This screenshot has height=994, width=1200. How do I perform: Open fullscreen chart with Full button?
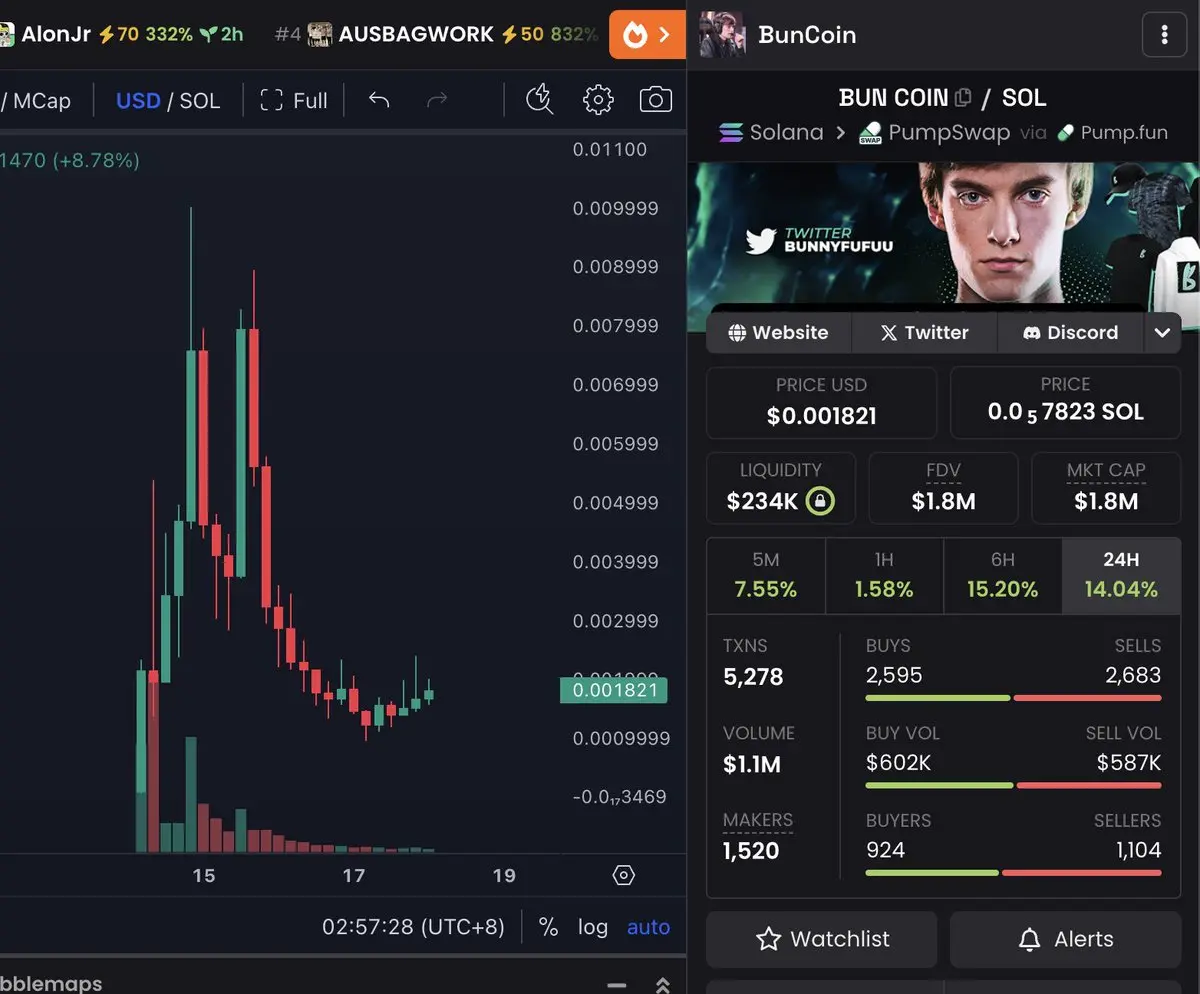coord(294,100)
